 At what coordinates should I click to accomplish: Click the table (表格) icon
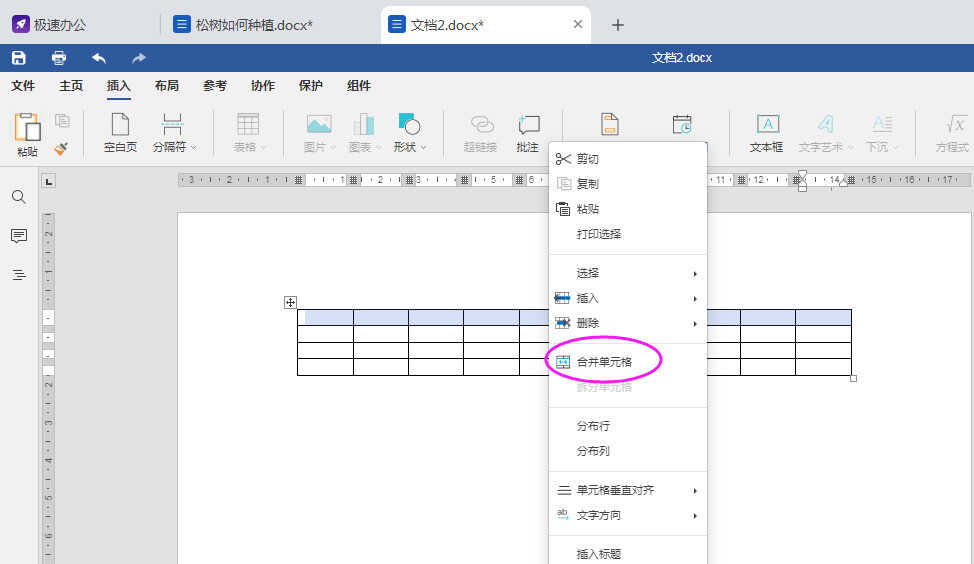click(x=248, y=124)
